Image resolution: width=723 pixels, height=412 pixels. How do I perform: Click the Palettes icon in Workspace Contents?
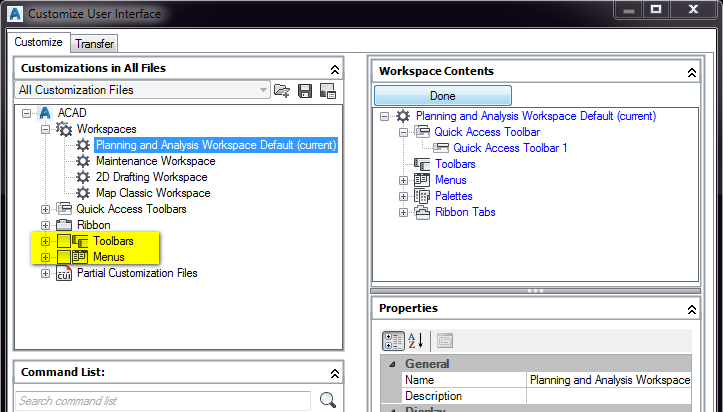422,196
